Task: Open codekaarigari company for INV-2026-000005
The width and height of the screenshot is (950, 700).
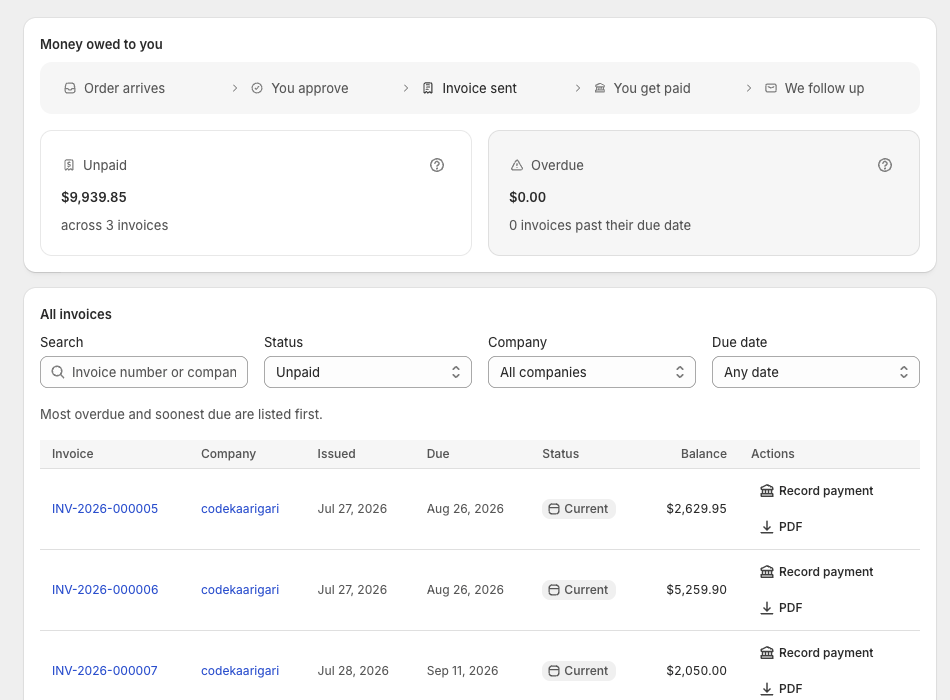Action: coord(240,509)
